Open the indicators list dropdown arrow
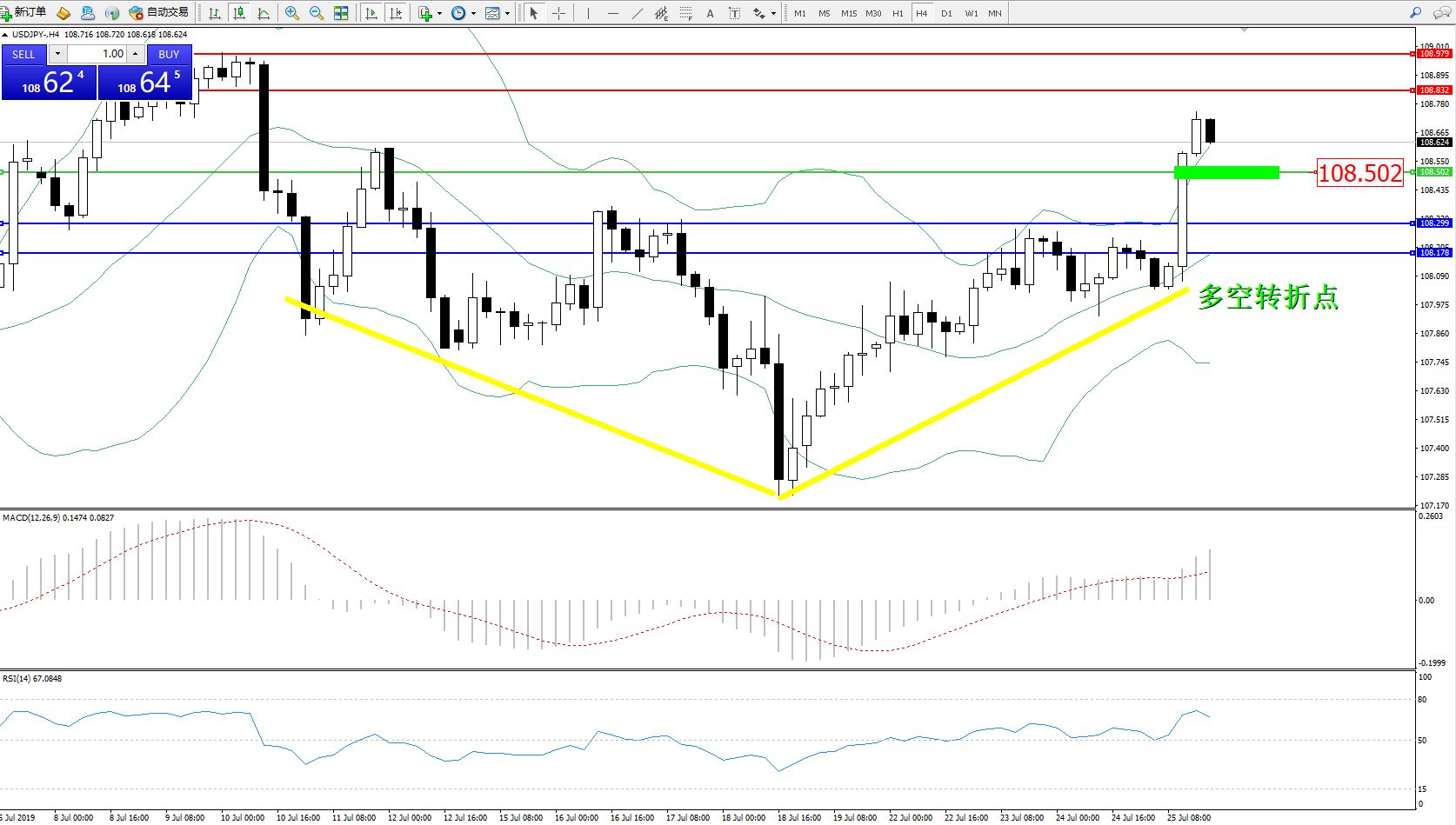Viewport: 1456px width, 825px height. coord(439,13)
